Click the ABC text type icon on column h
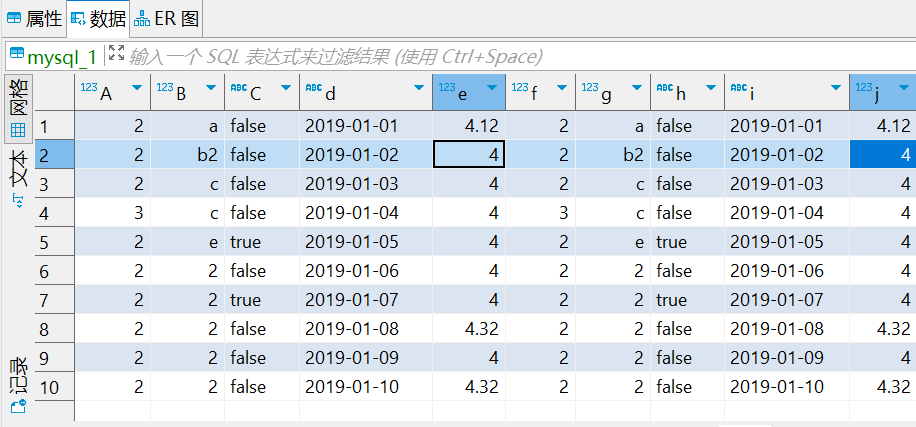The image size is (916, 427). point(664,89)
